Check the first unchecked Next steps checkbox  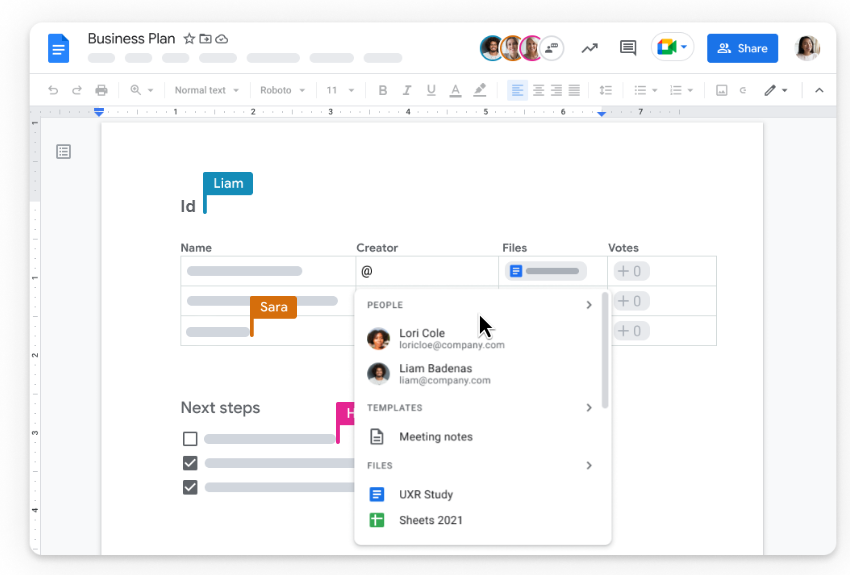coord(190,438)
